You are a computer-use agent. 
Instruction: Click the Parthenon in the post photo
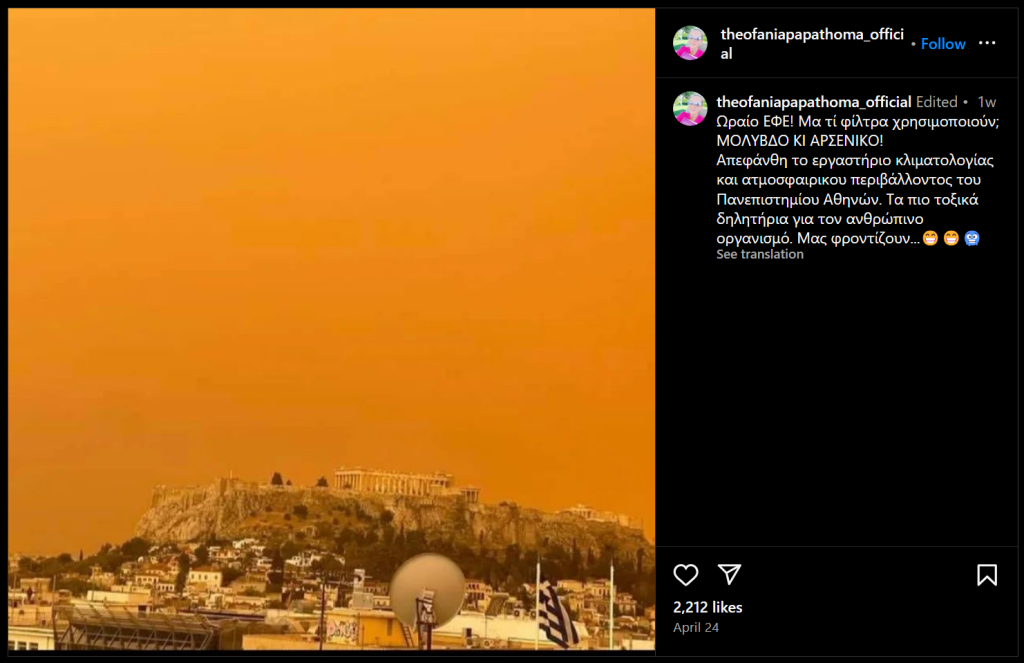pyautogui.click(x=392, y=481)
